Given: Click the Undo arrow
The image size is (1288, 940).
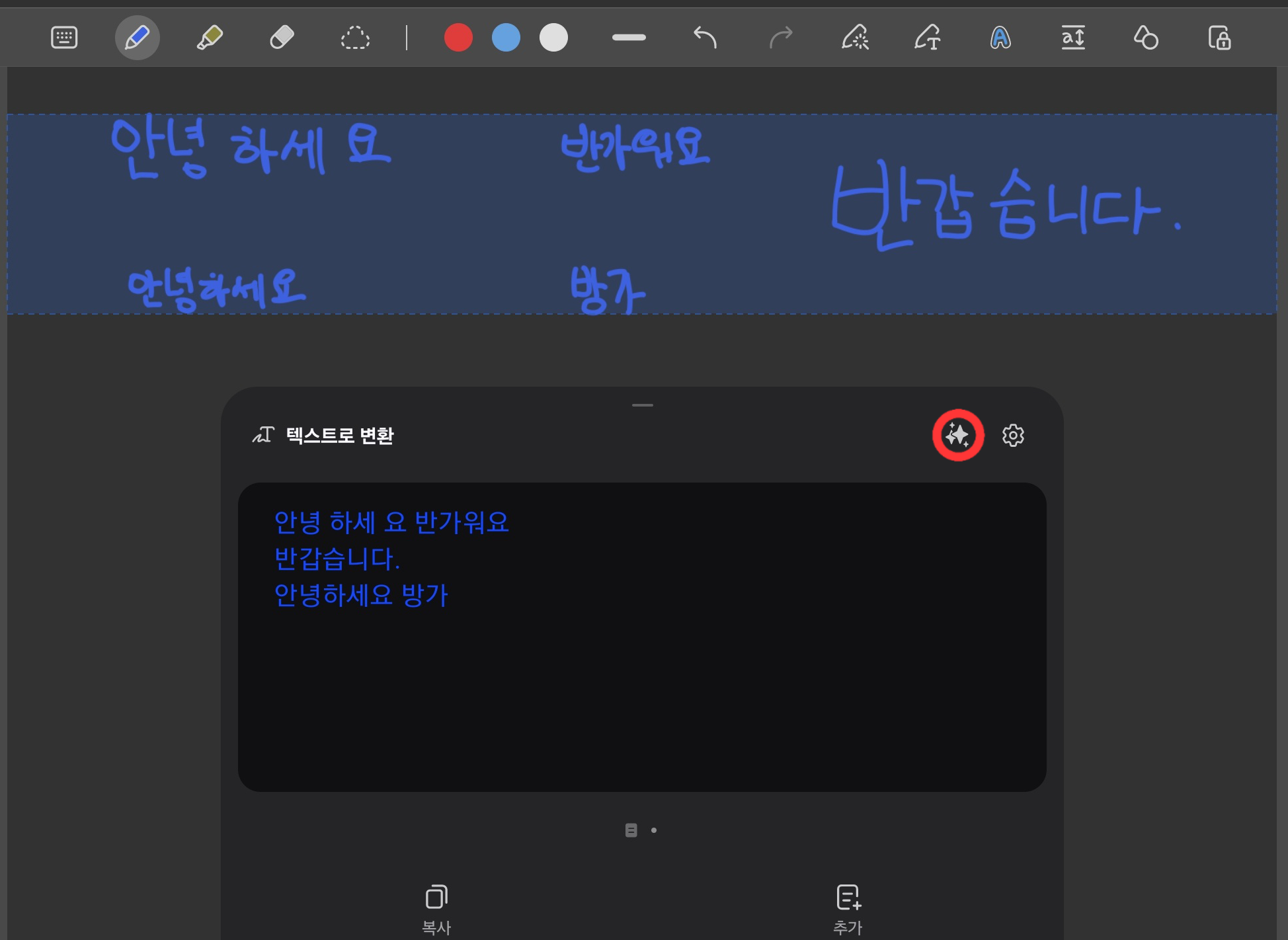Looking at the screenshot, I should [705, 38].
